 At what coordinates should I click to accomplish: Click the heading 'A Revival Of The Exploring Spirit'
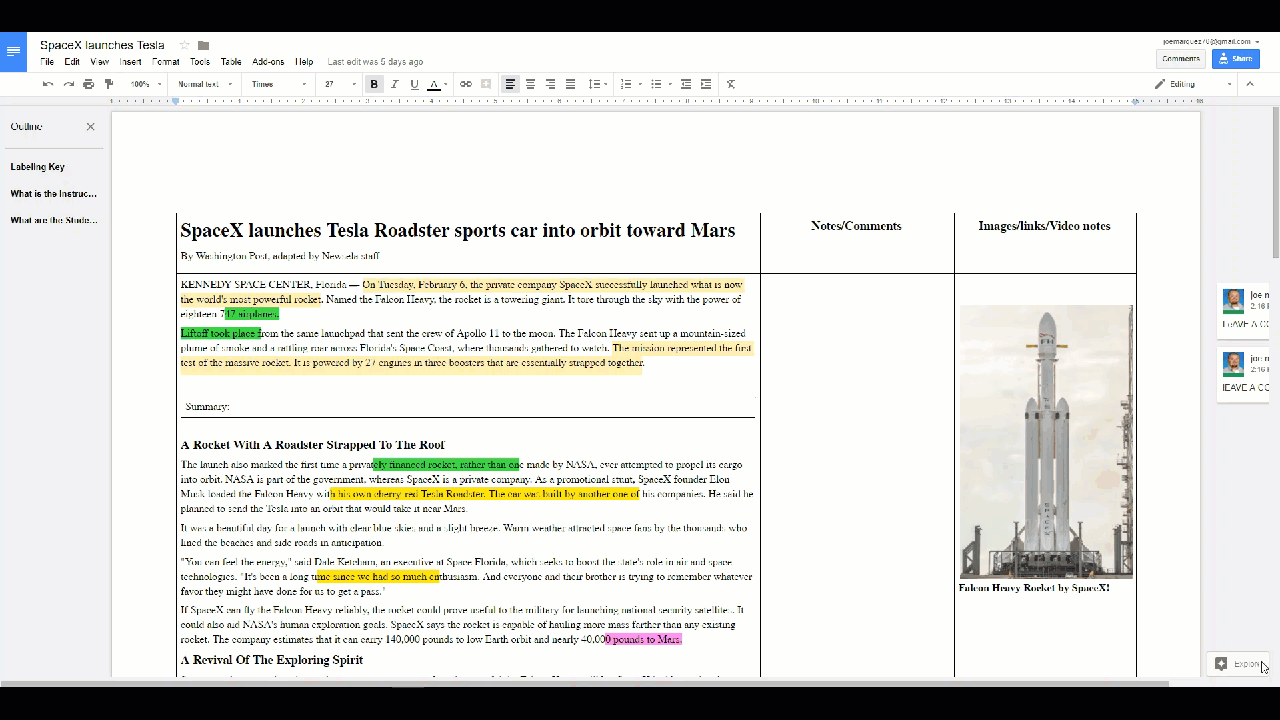pyautogui.click(x=272, y=660)
